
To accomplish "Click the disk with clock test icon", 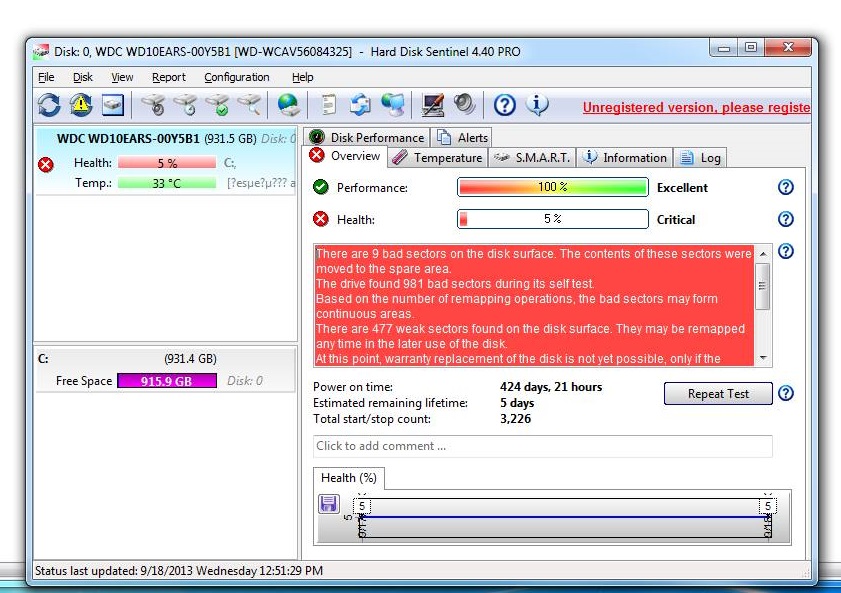I will [186, 105].
